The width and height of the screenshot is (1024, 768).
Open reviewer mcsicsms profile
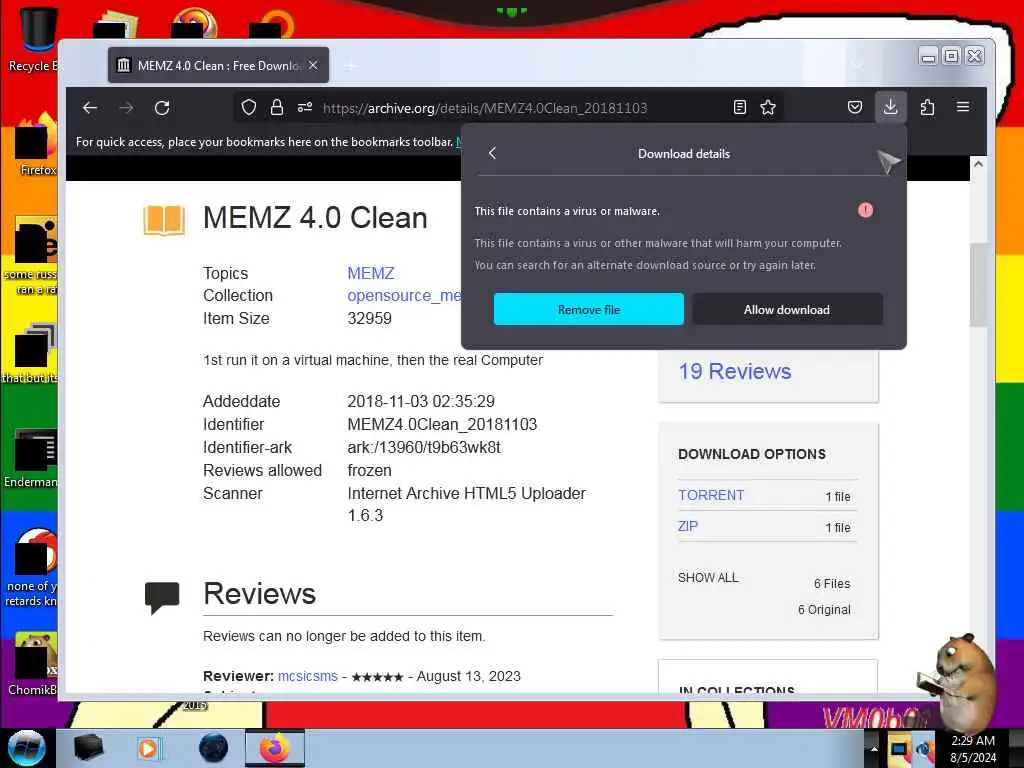point(308,676)
